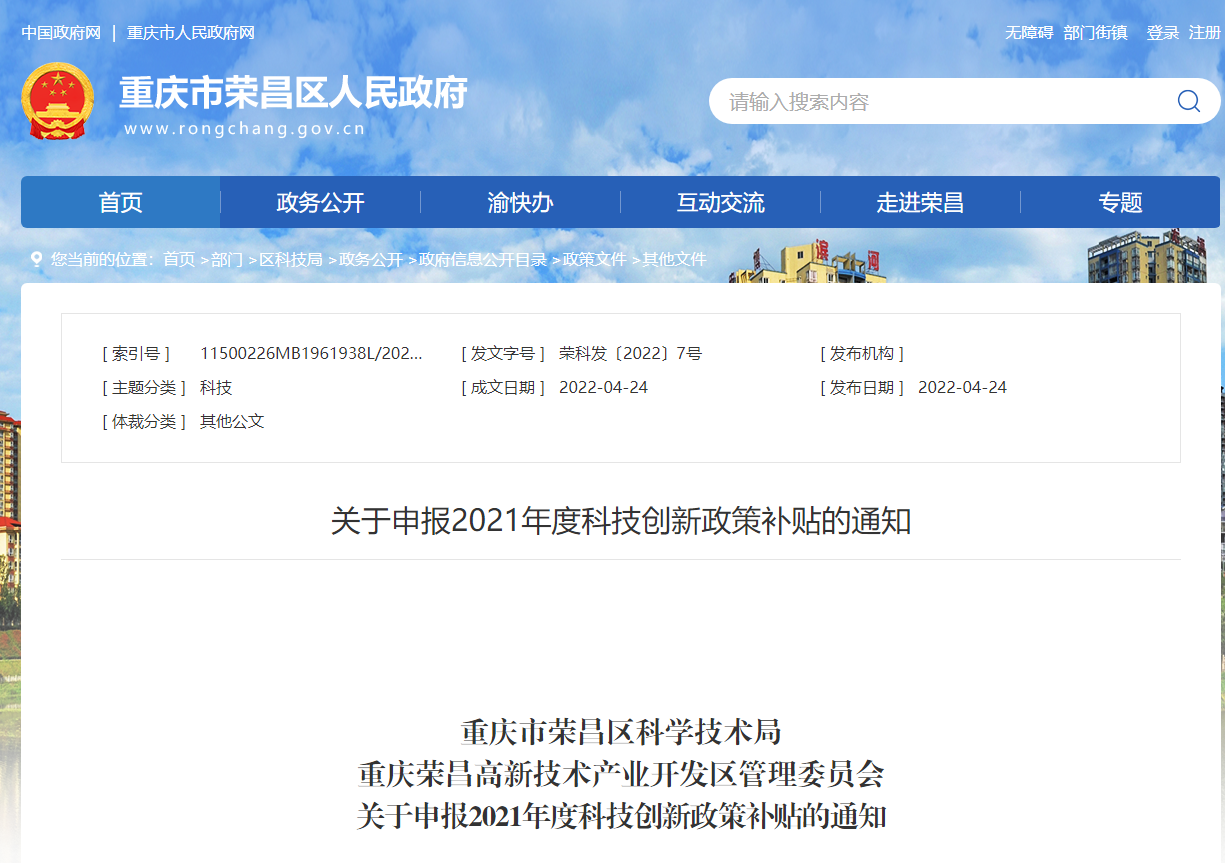
Task: Open the 政务公开 navigation menu
Action: 320,203
